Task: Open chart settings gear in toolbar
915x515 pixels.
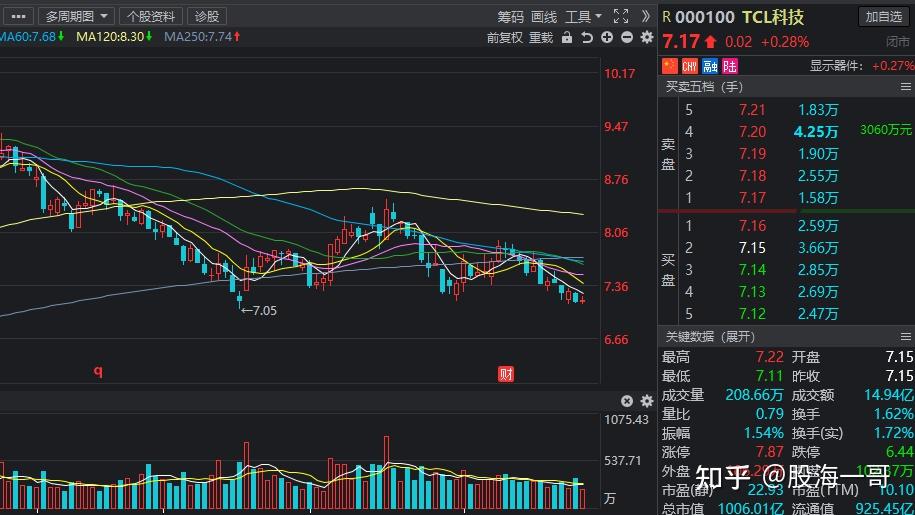Action: tap(647, 37)
